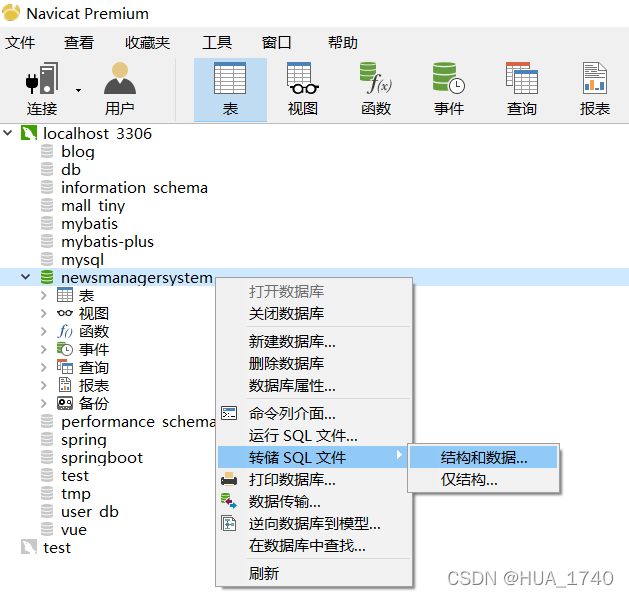Select the 报表 (Report) toolbar icon
This screenshot has width=629, height=597.
[595, 89]
